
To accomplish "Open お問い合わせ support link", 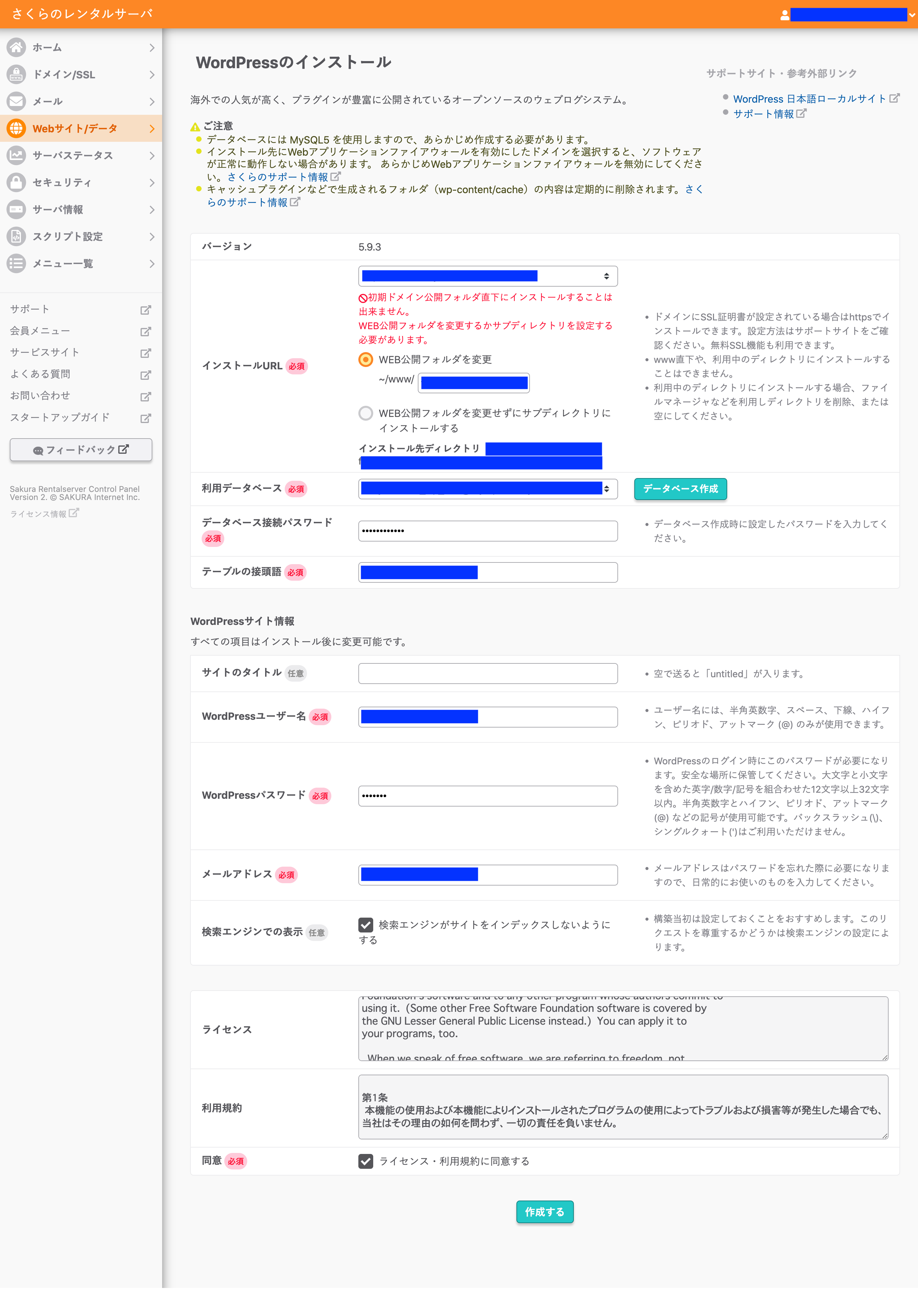I will click(x=40, y=395).
